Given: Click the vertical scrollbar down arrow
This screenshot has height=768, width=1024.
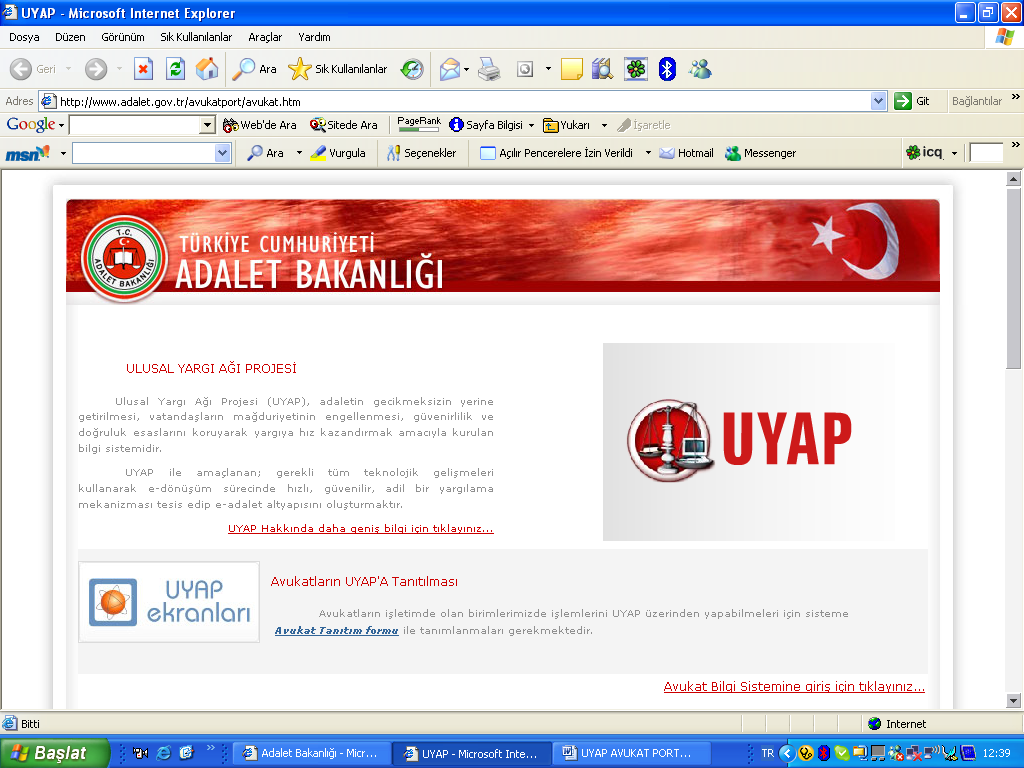Looking at the screenshot, I should click(1014, 701).
